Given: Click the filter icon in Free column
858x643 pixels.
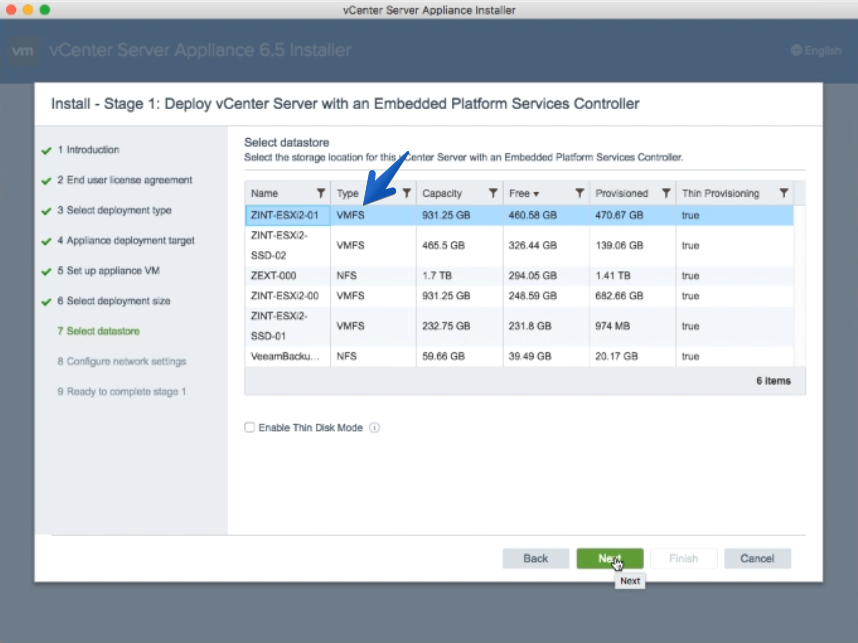Looking at the screenshot, I should coord(579,193).
